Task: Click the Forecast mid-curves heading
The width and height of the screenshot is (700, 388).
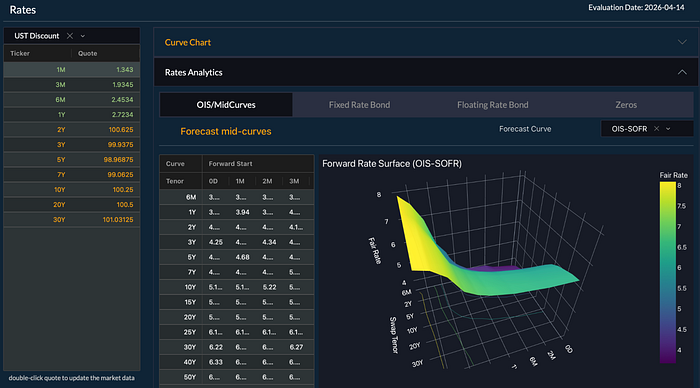Action: click(x=225, y=131)
